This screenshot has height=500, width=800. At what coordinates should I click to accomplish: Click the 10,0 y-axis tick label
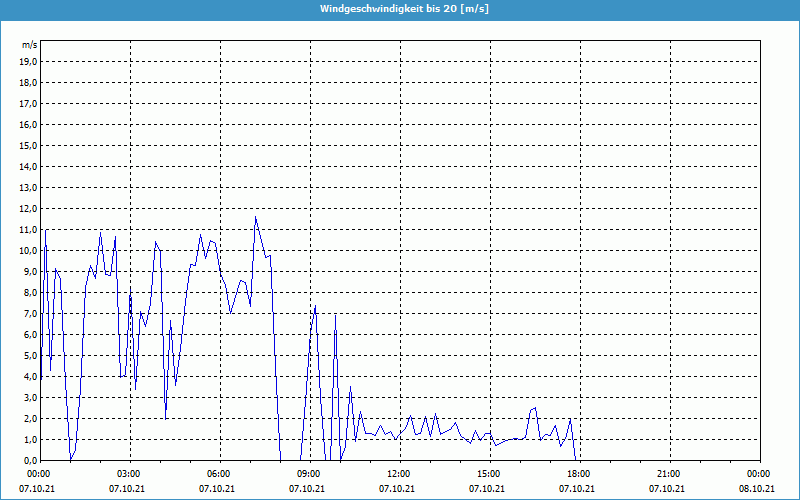[28, 250]
